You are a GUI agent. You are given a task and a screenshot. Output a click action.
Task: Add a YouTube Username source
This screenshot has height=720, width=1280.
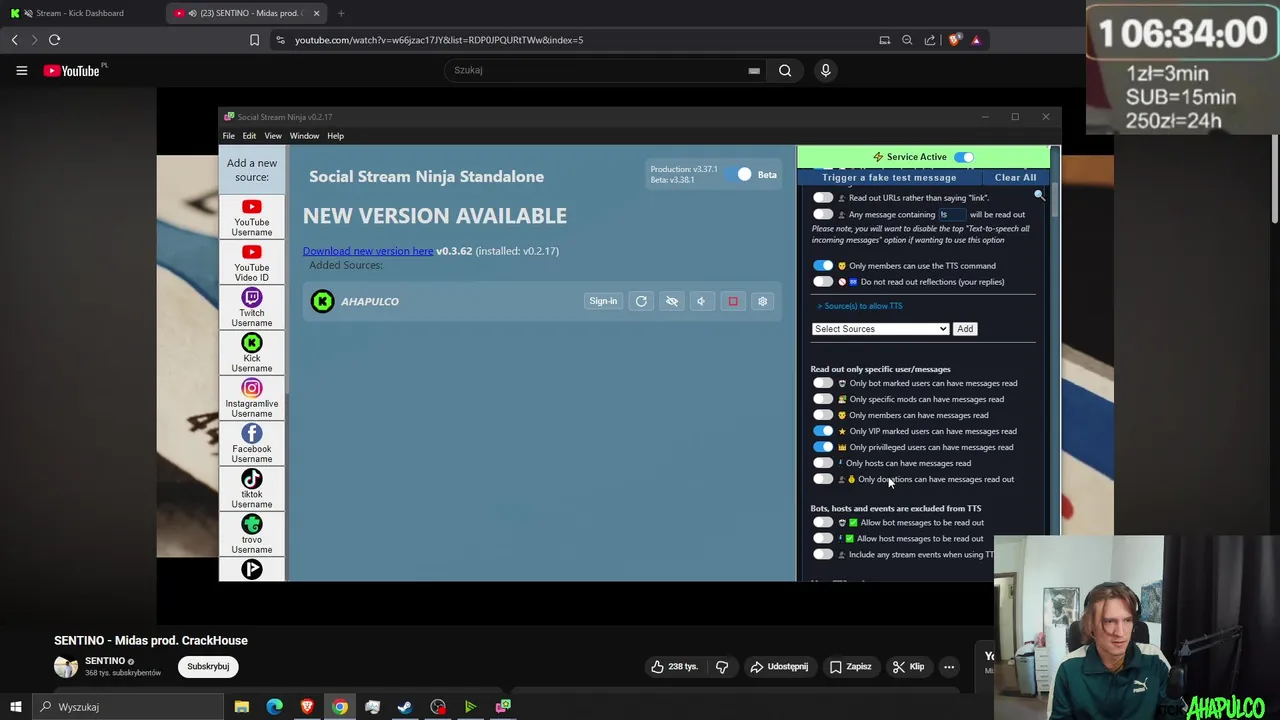pos(252,217)
